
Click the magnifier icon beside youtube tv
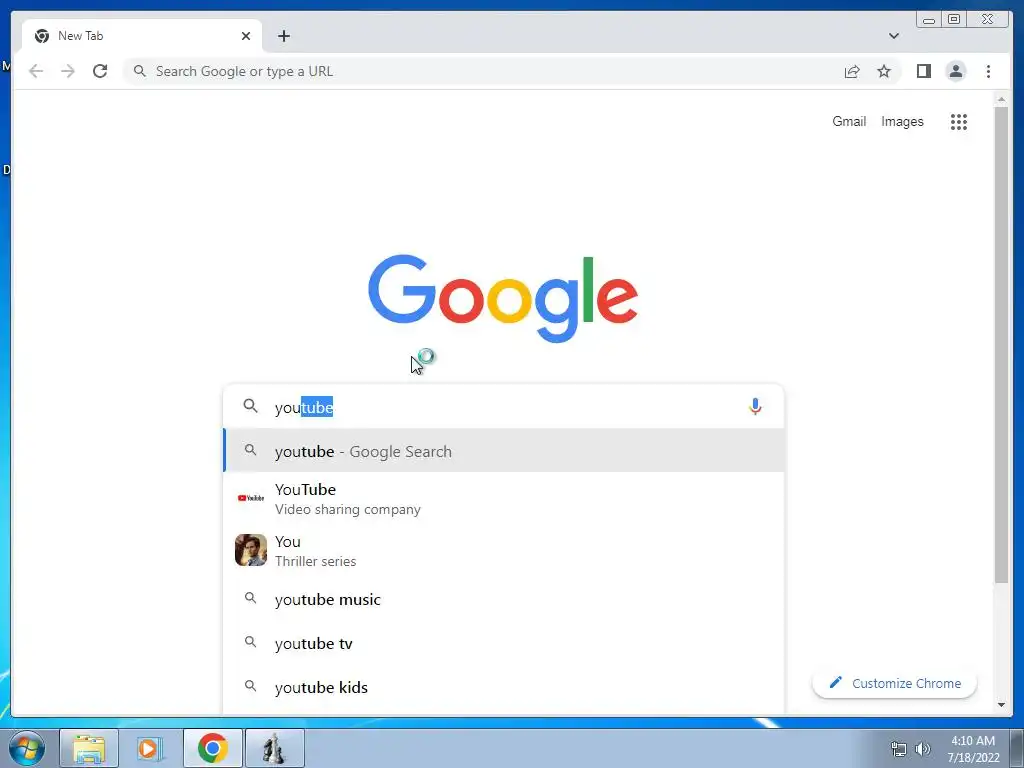[250, 643]
